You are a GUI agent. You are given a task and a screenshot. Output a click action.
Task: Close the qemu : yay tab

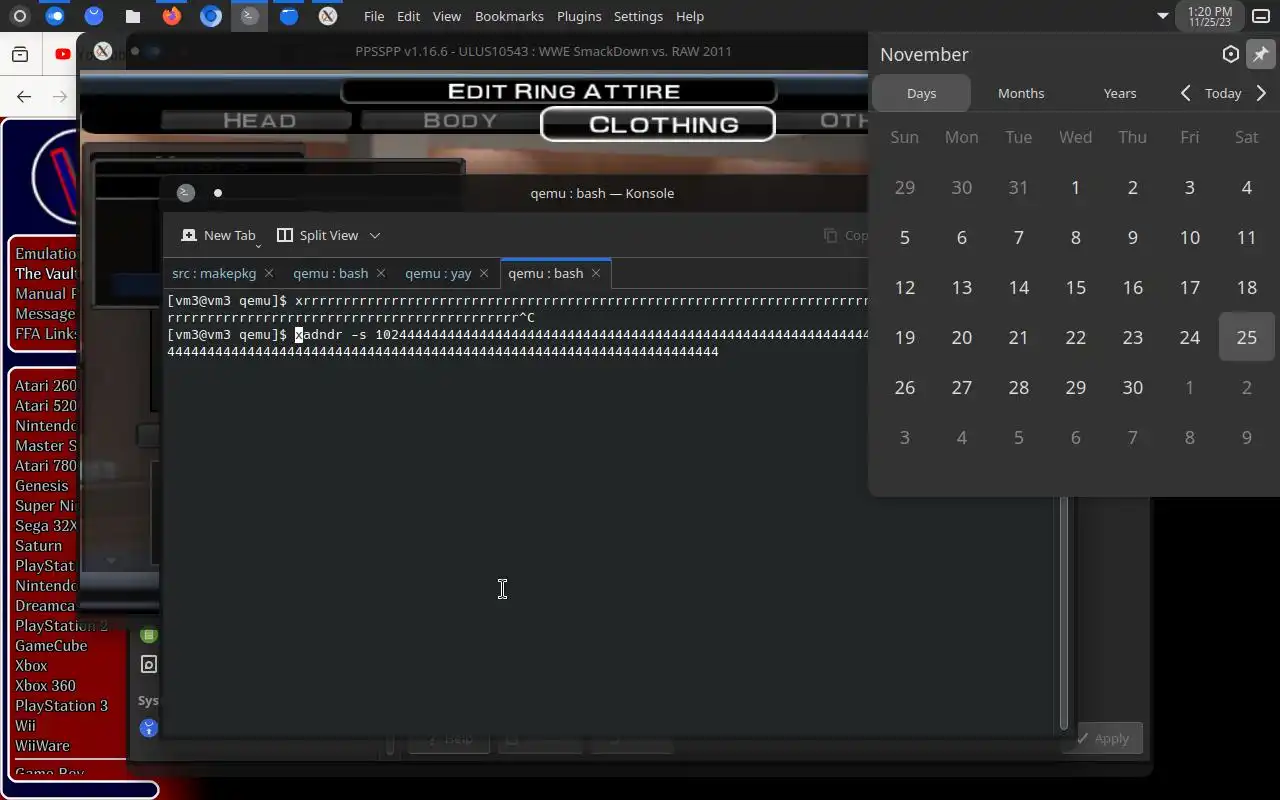[484, 273]
